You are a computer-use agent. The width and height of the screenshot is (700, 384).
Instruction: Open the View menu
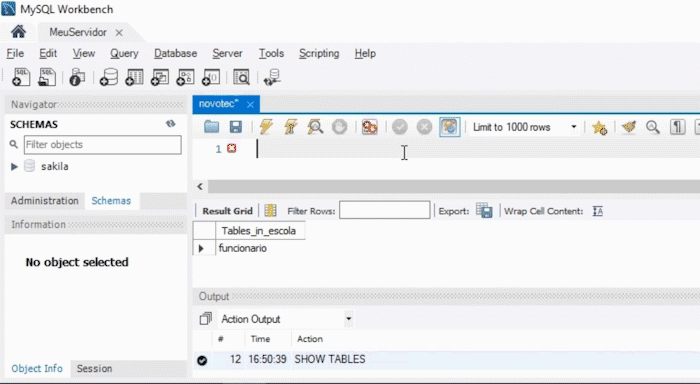tap(84, 53)
